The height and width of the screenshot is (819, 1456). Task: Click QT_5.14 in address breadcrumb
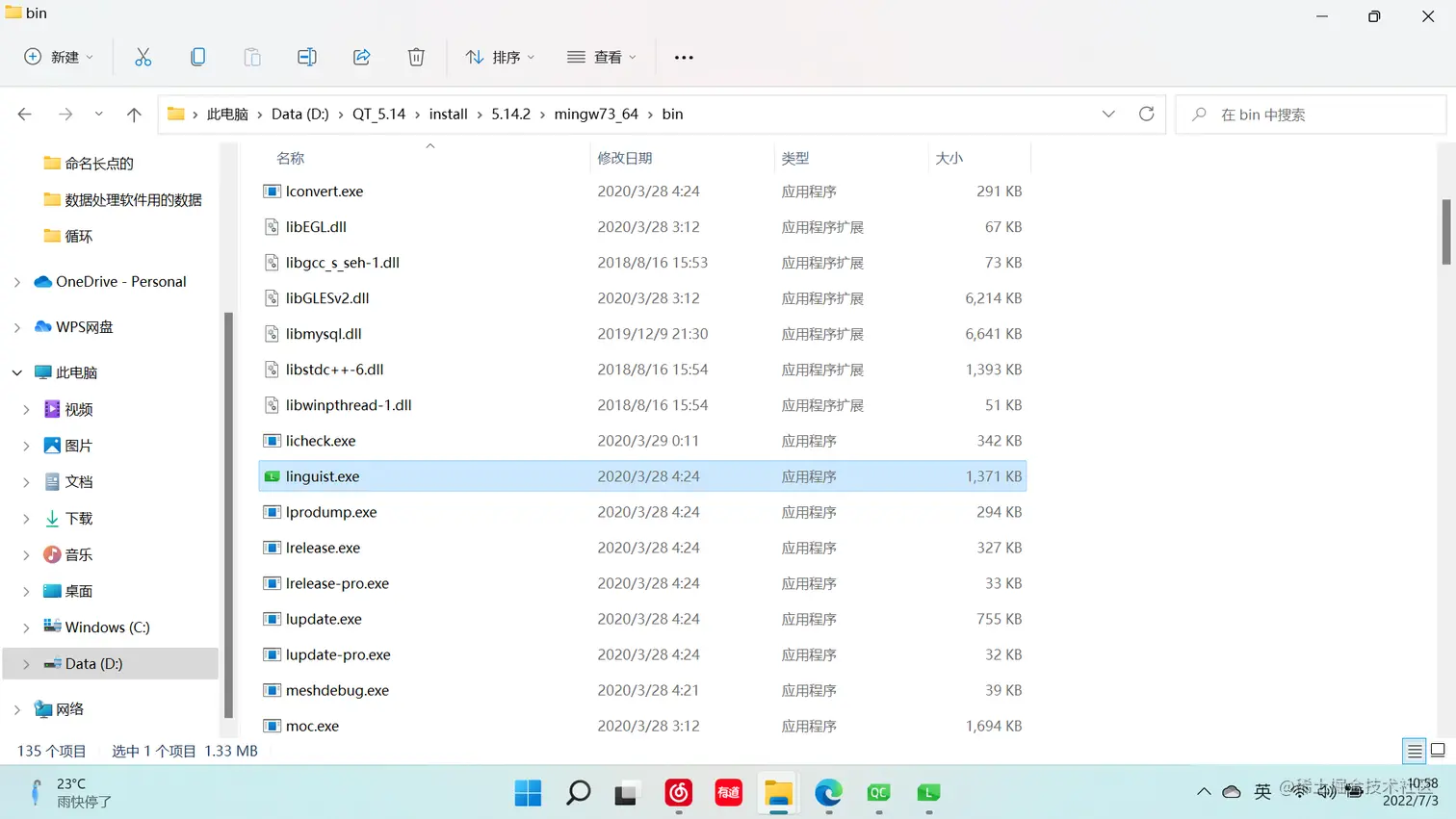pyautogui.click(x=378, y=114)
